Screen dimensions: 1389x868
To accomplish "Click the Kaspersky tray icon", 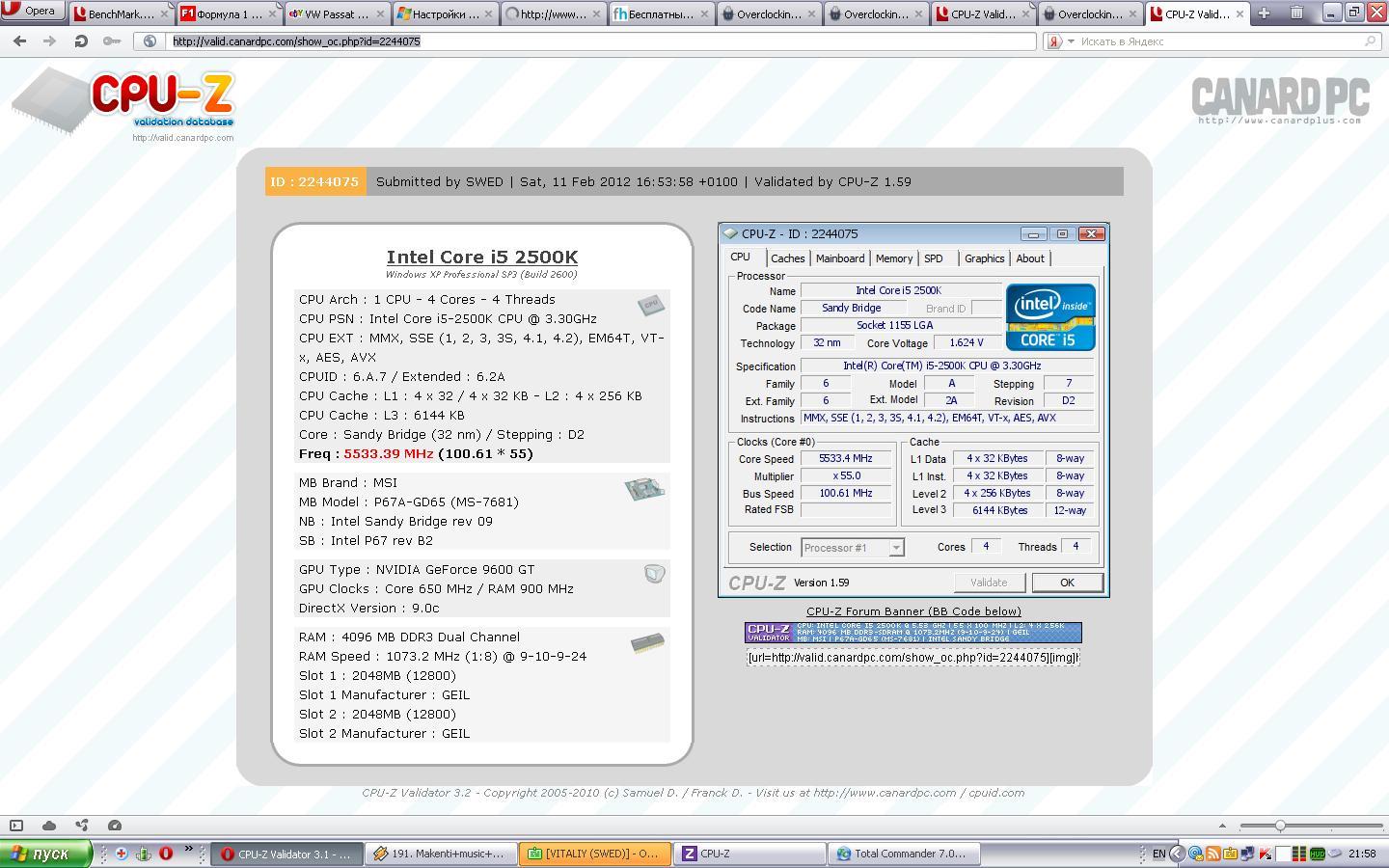I will (1266, 854).
